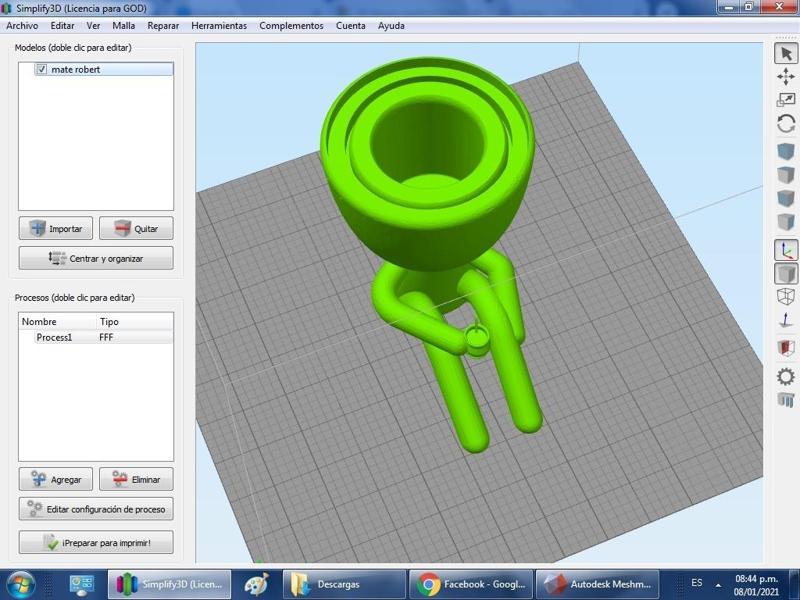Click the Quitar button
The image size is (800, 600).
point(136,228)
